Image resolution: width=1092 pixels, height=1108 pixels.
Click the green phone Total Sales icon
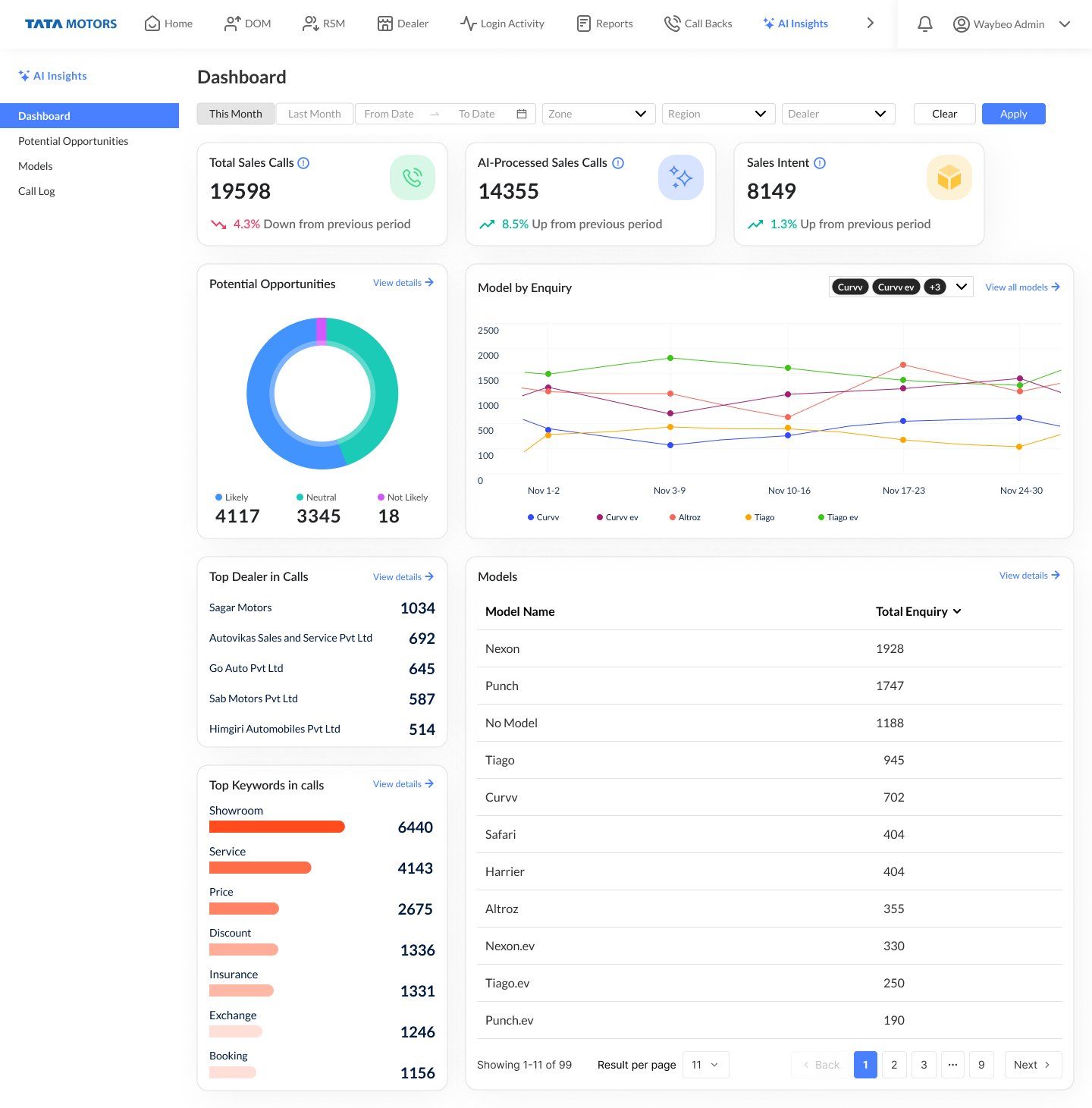(x=413, y=178)
